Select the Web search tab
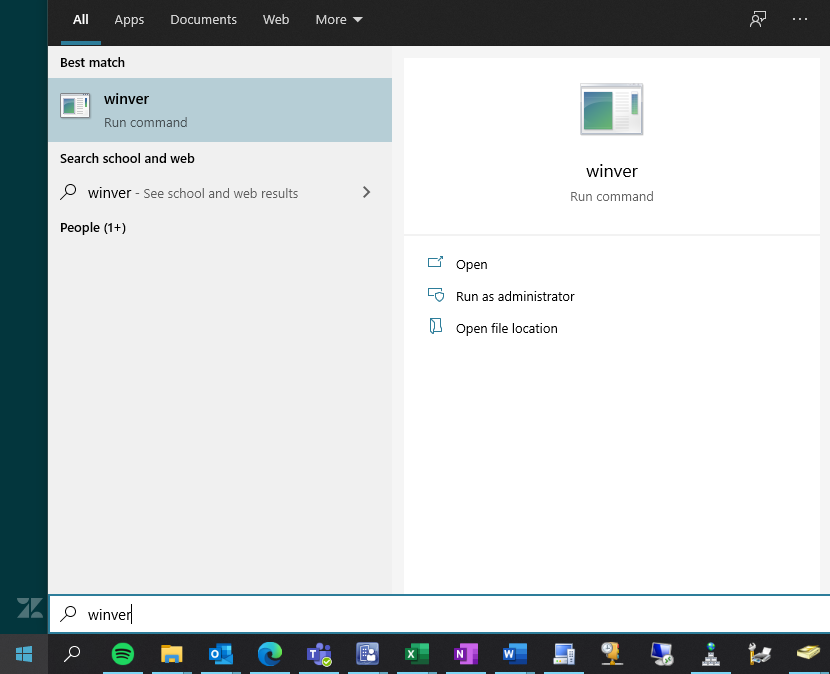Image resolution: width=830 pixels, height=674 pixels. (276, 20)
